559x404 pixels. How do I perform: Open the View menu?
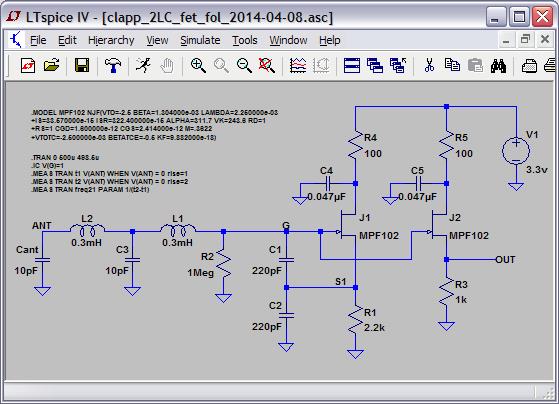157,40
